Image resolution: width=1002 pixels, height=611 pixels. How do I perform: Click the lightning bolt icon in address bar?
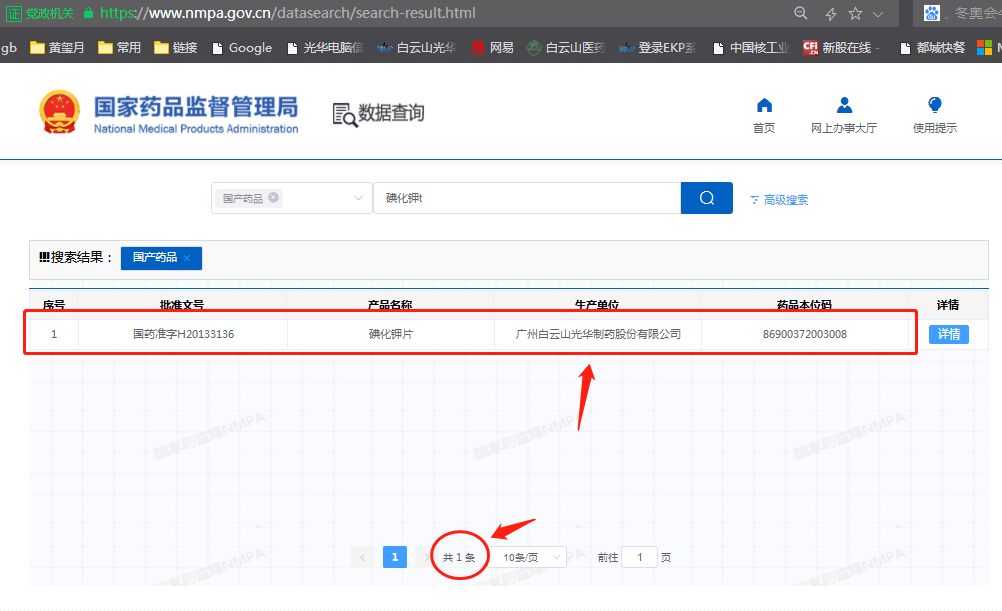point(830,14)
